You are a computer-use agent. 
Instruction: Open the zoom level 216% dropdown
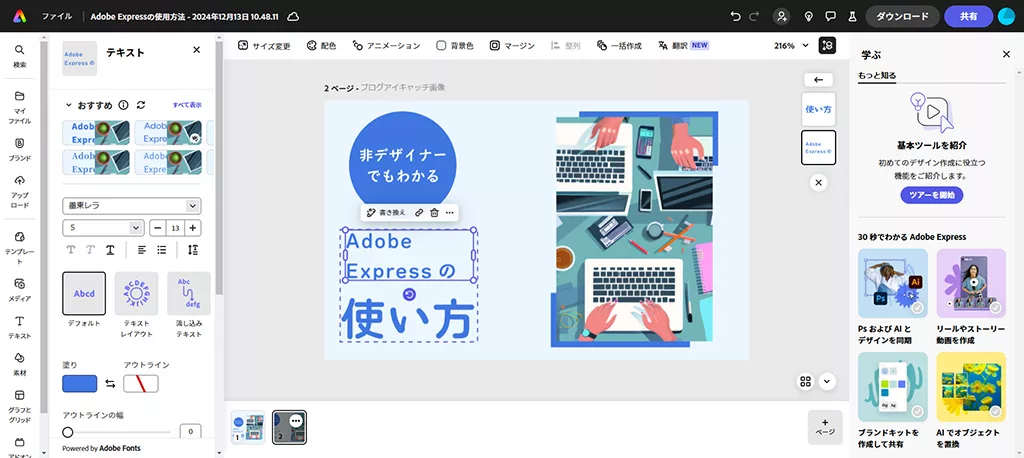point(792,46)
